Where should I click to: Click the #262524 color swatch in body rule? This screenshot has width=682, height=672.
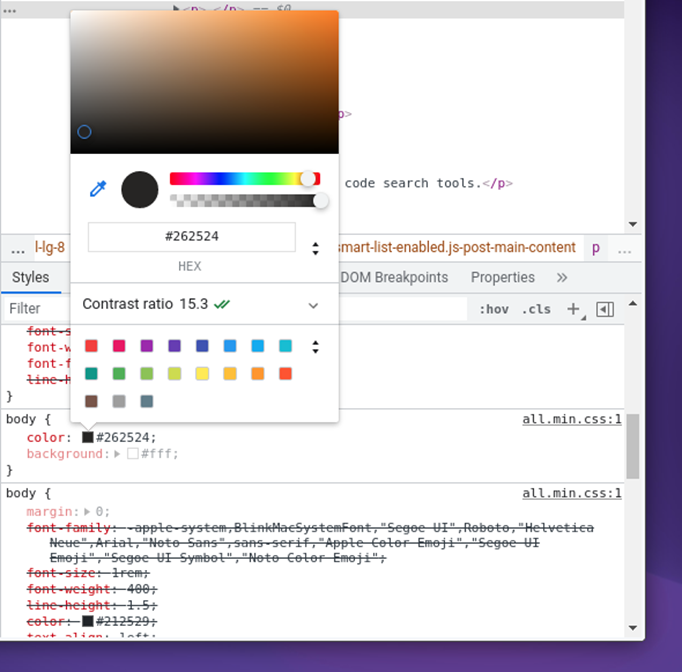pos(88,437)
